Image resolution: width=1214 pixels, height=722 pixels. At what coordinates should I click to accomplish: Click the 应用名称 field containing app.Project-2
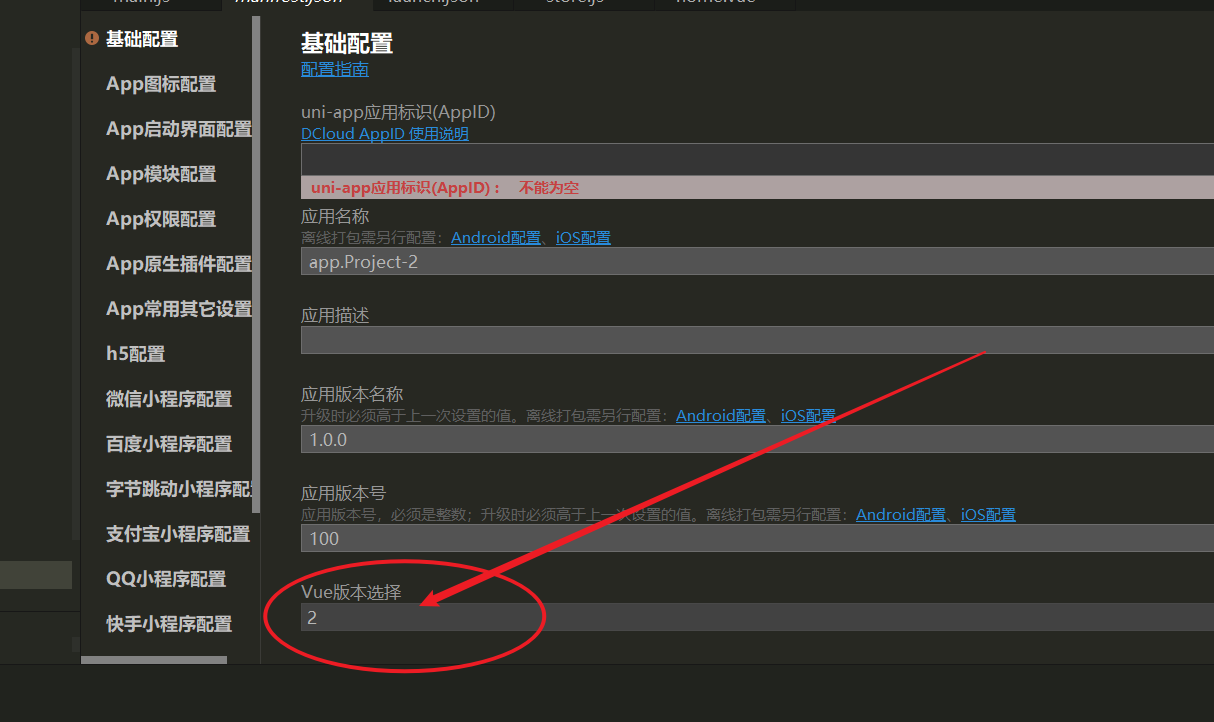(x=757, y=262)
